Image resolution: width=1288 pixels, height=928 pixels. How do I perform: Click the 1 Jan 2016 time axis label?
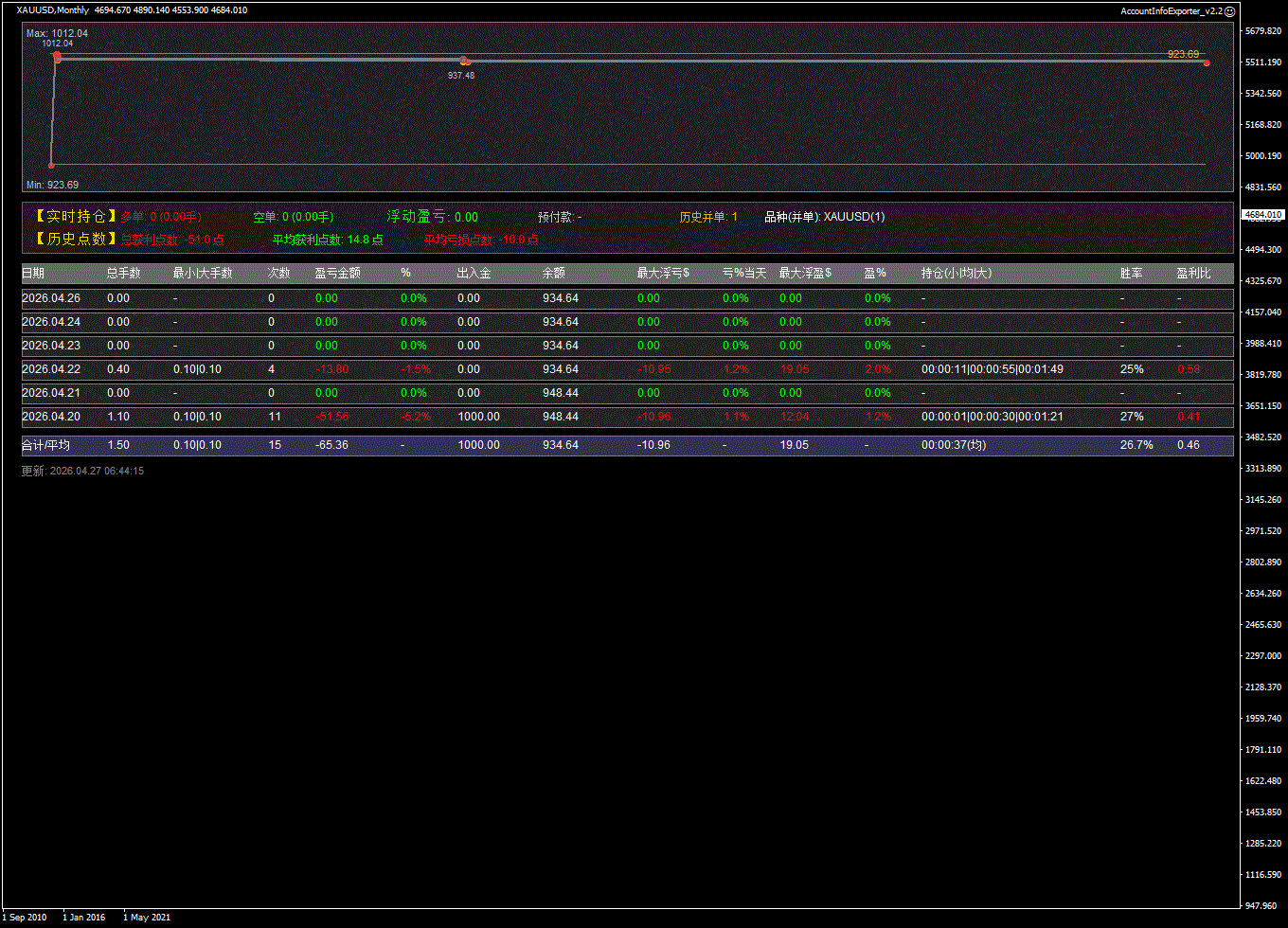83,917
